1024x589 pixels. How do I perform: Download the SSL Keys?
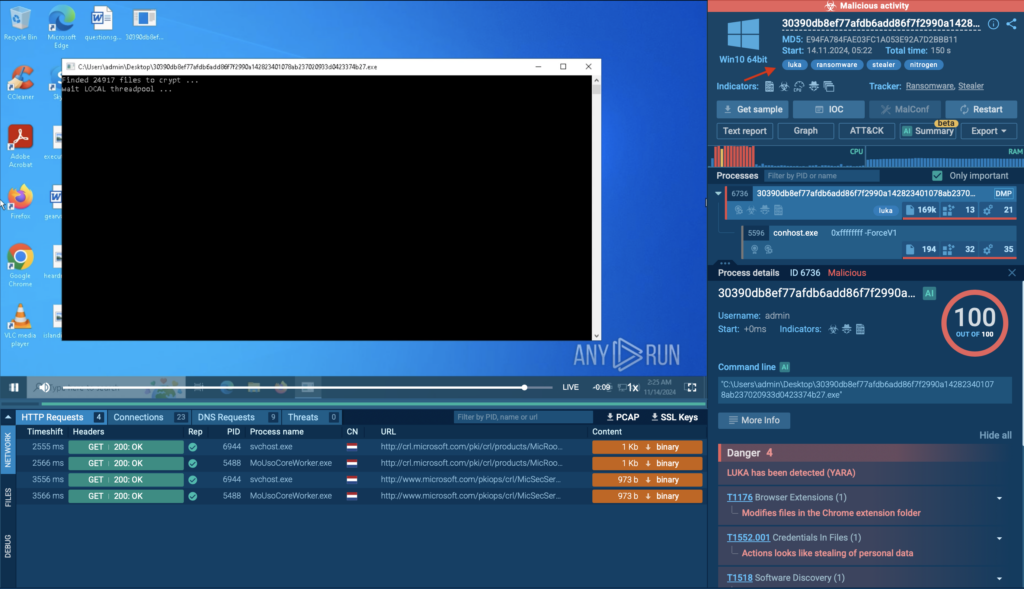(674, 417)
